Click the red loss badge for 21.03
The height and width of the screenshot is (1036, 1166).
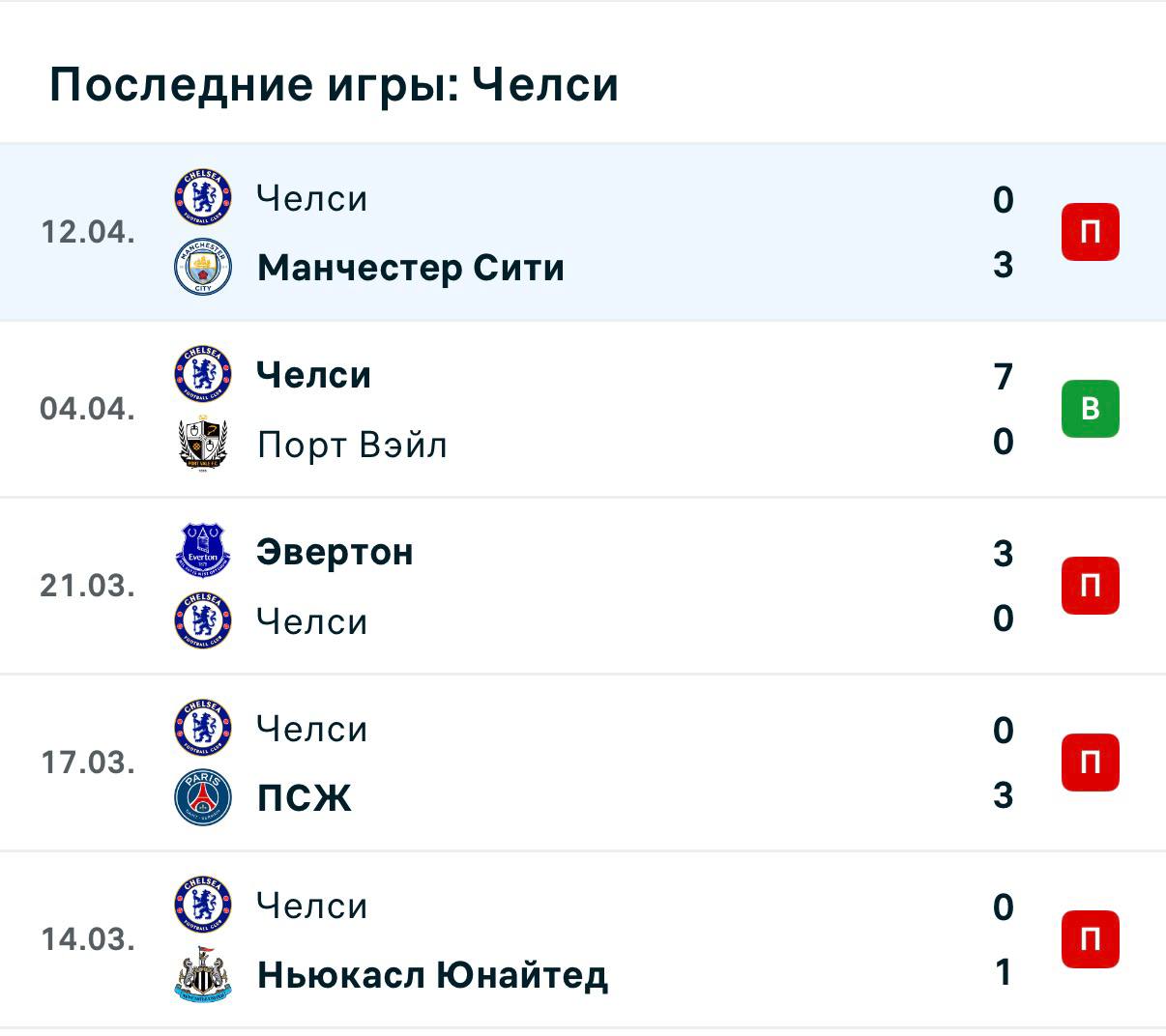click(x=1090, y=586)
